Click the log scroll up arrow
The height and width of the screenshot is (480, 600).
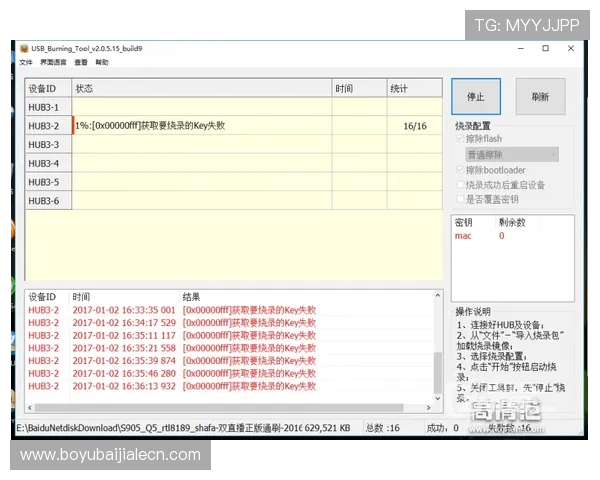tap(438, 295)
